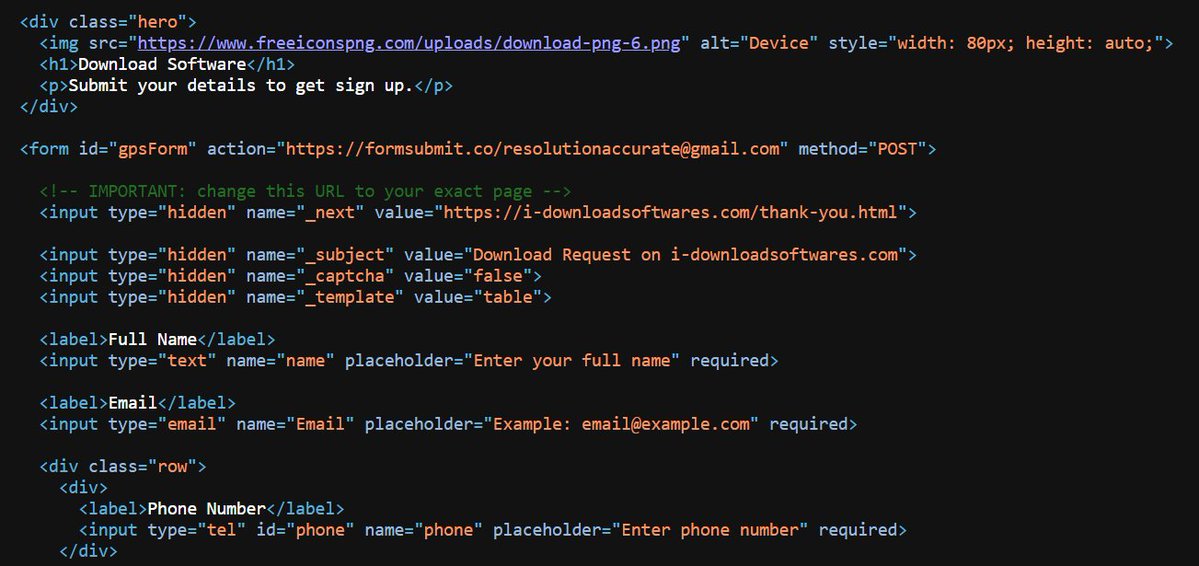Click the "_subject" name value
Screen dimensions: 1199x566
coord(345,255)
